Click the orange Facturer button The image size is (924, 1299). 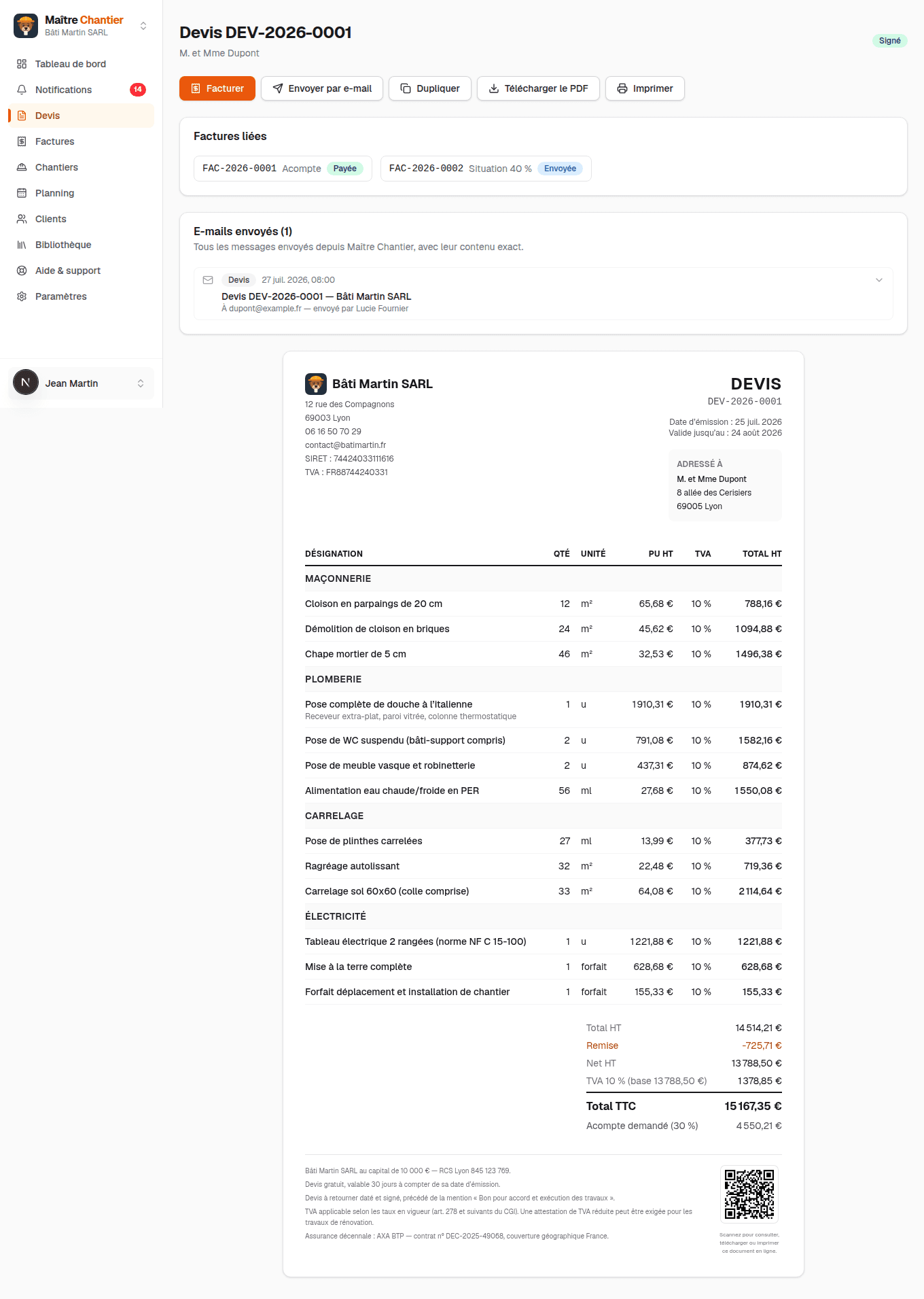(x=217, y=88)
